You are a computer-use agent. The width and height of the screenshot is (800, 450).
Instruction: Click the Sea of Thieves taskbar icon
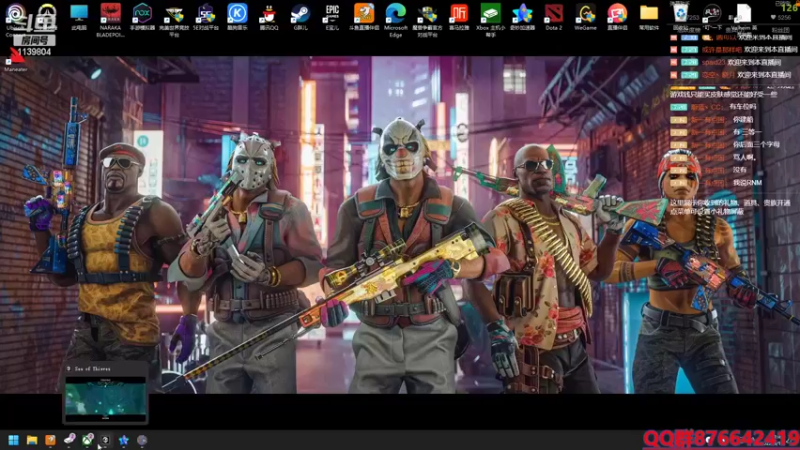(105, 440)
